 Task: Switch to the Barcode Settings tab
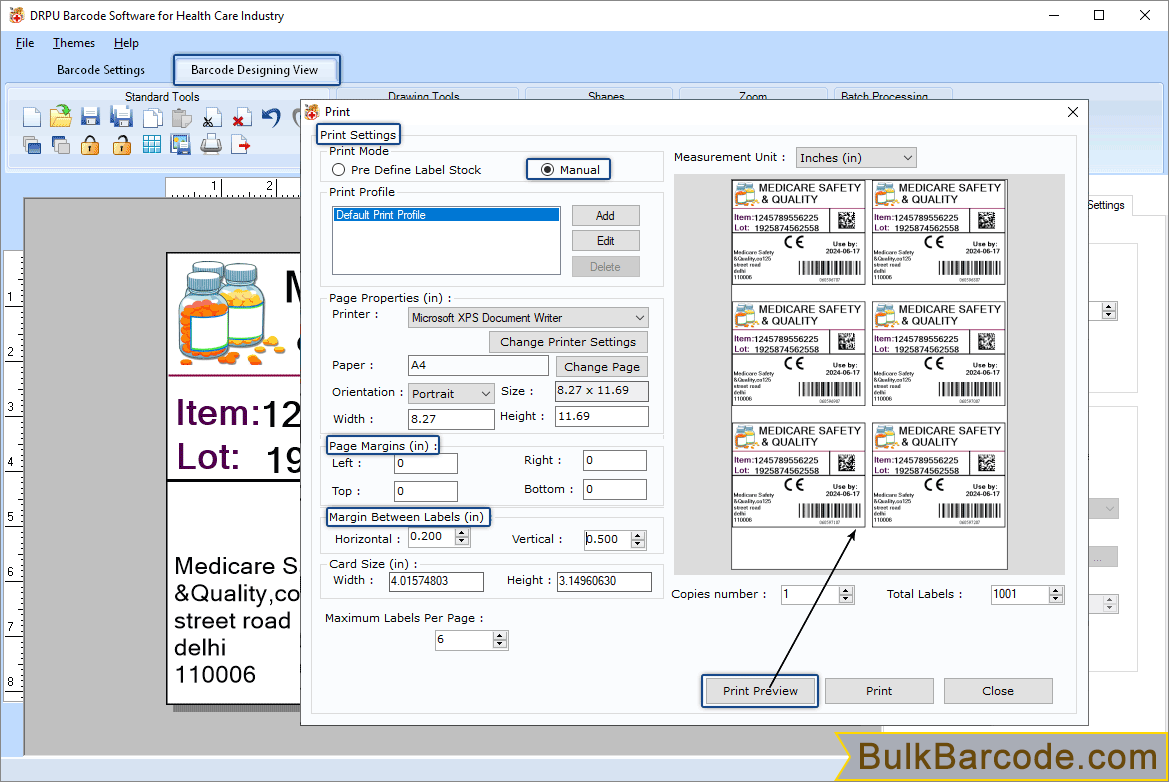click(101, 70)
